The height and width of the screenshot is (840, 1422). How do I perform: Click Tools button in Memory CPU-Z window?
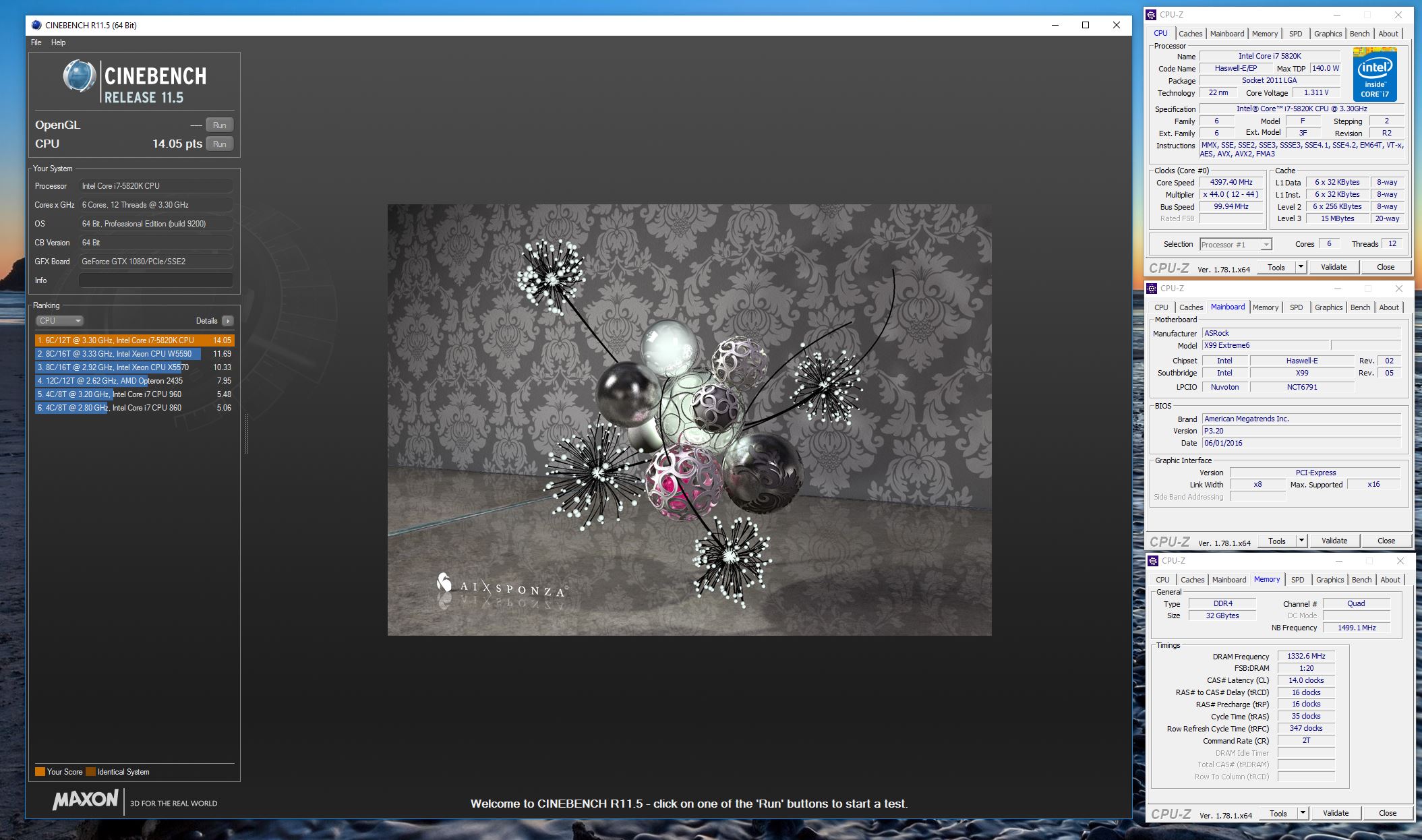(x=1278, y=814)
